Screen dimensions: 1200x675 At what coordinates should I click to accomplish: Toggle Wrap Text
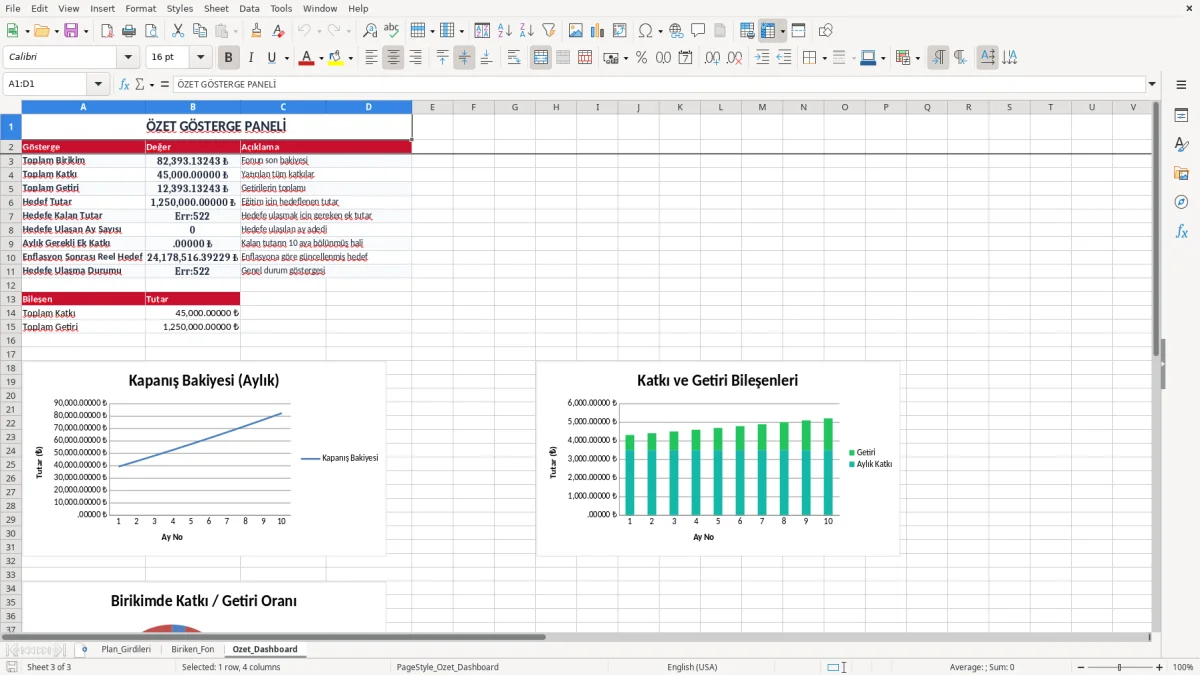click(514, 58)
